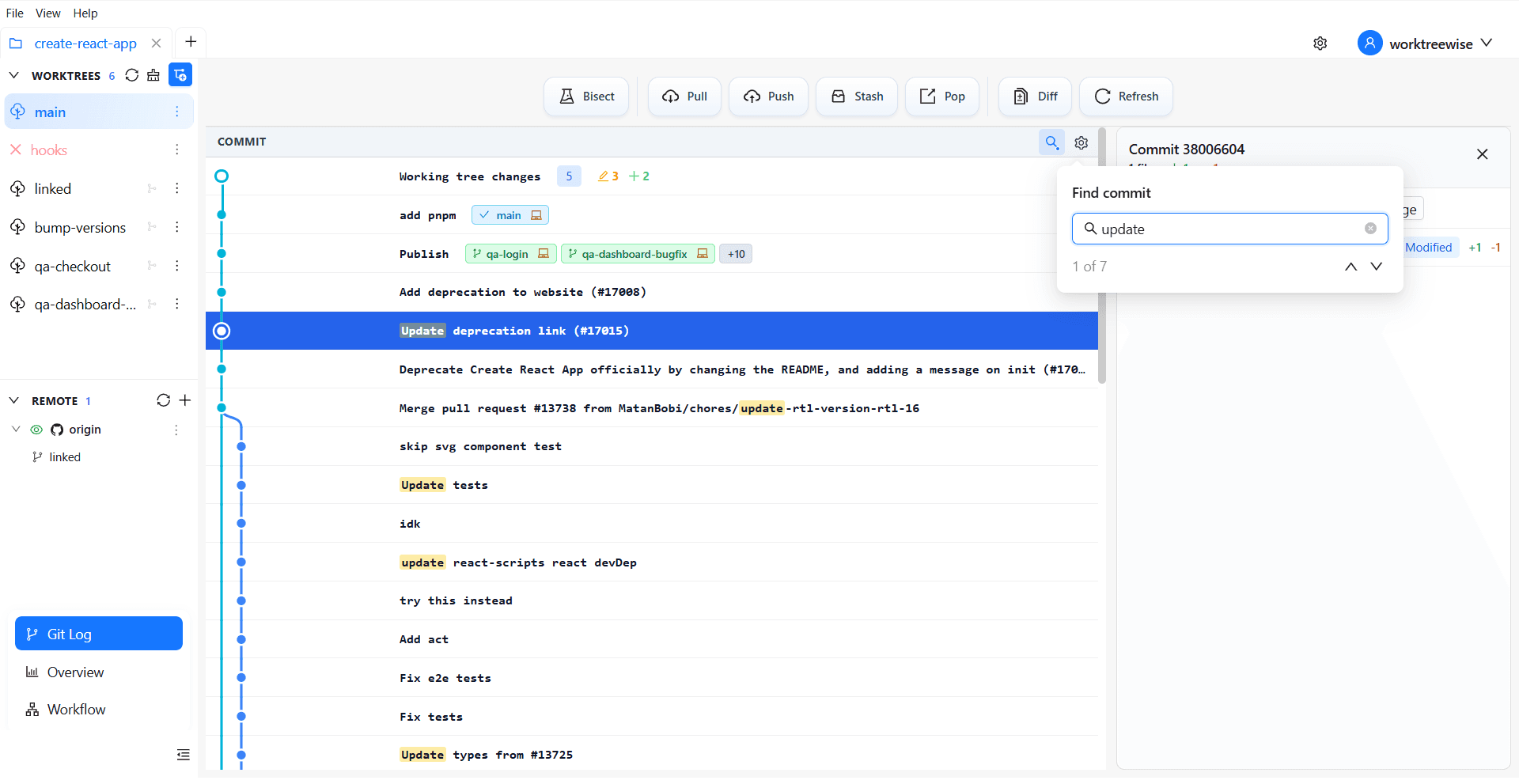Click the Bisect button
Image resolution: width=1519 pixels, height=784 pixels.
(x=586, y=97)
